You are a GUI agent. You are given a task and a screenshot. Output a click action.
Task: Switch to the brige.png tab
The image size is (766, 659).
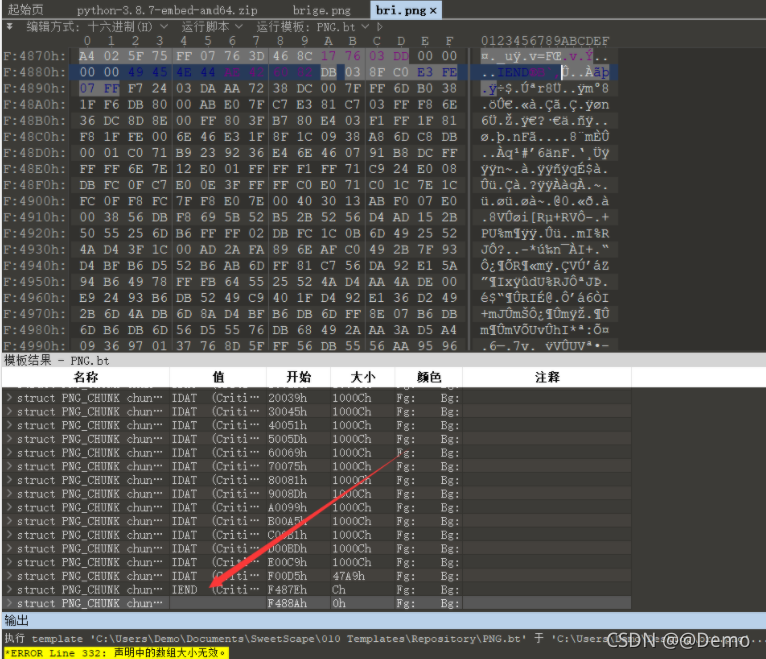coord(321,10)
